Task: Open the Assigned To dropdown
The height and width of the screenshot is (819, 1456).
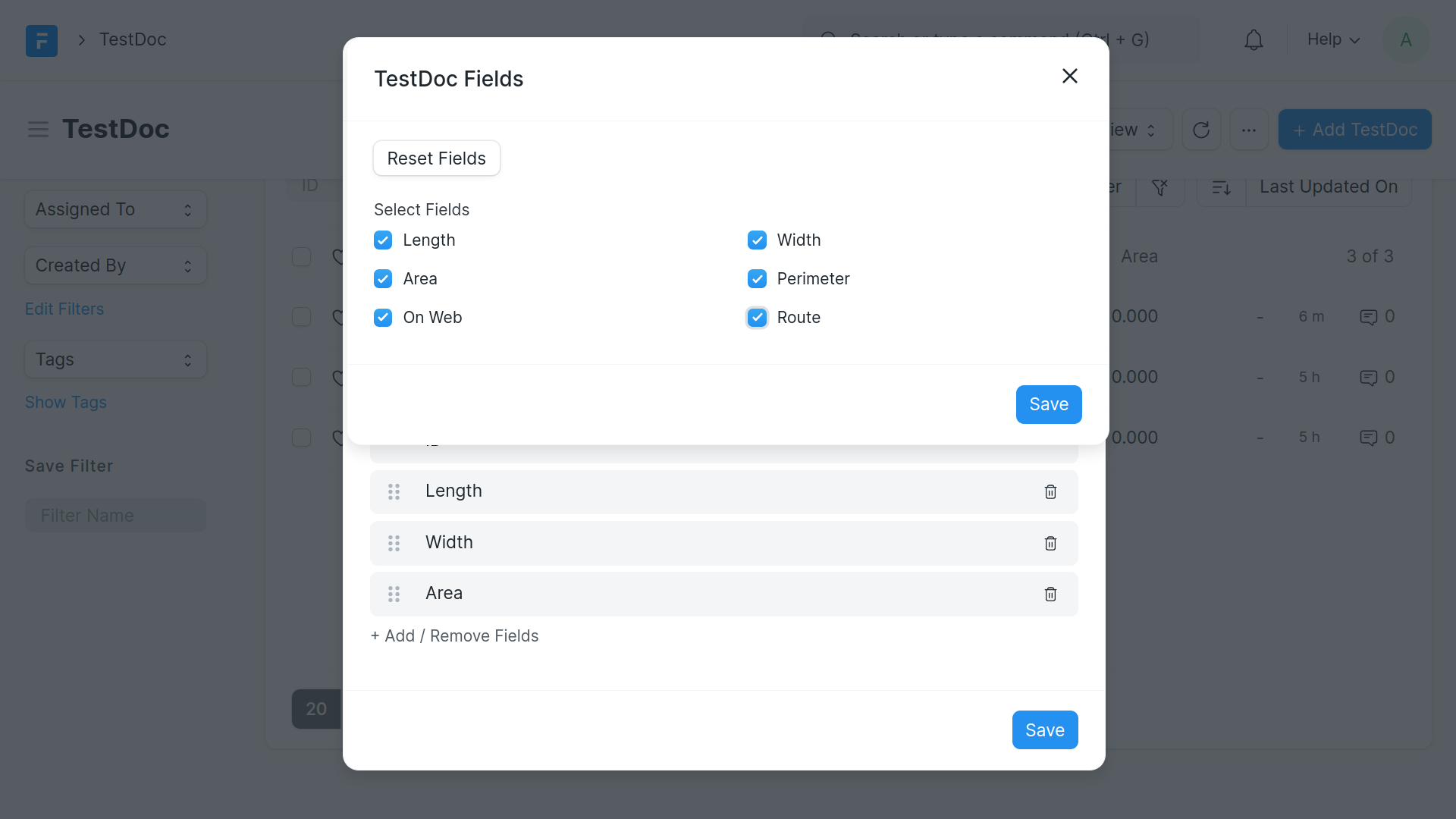Action: pyautogui.click(x=115, y=209)
